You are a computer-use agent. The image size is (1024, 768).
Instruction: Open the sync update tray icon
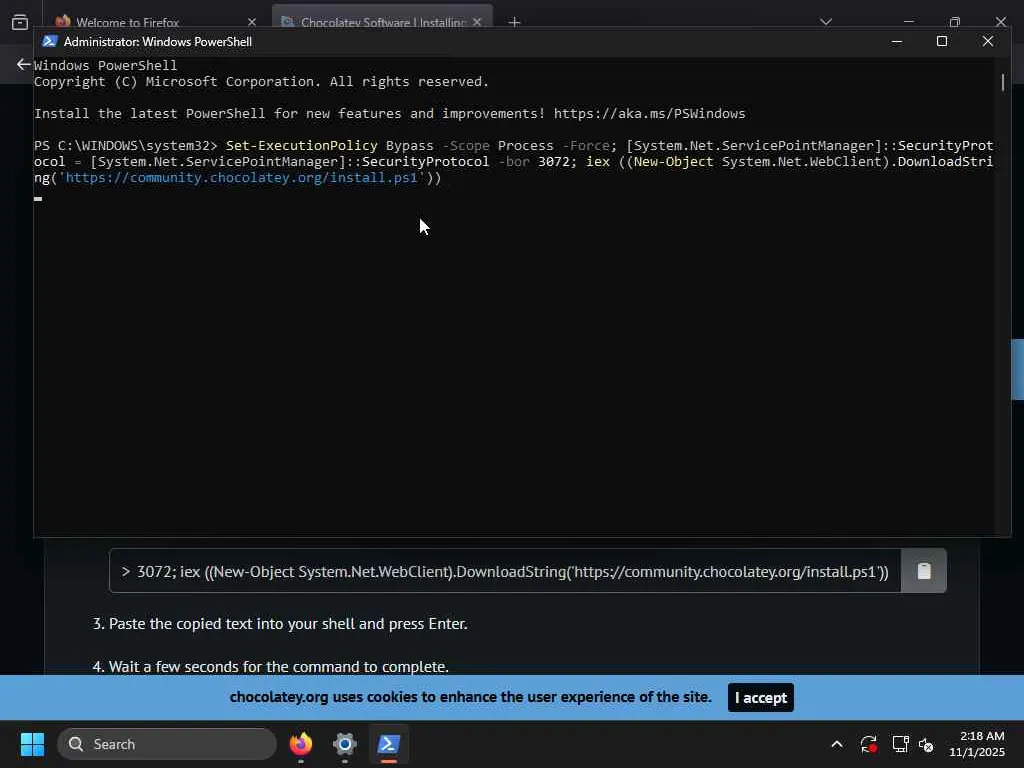pos(869,744)
